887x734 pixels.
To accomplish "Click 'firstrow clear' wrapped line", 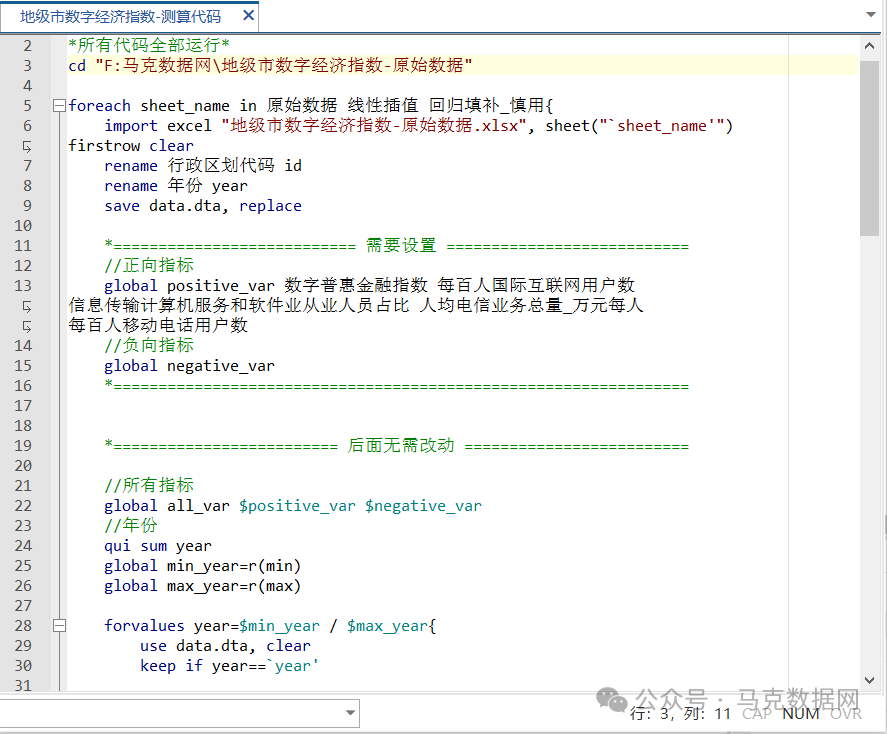I will tap(131, 146).
